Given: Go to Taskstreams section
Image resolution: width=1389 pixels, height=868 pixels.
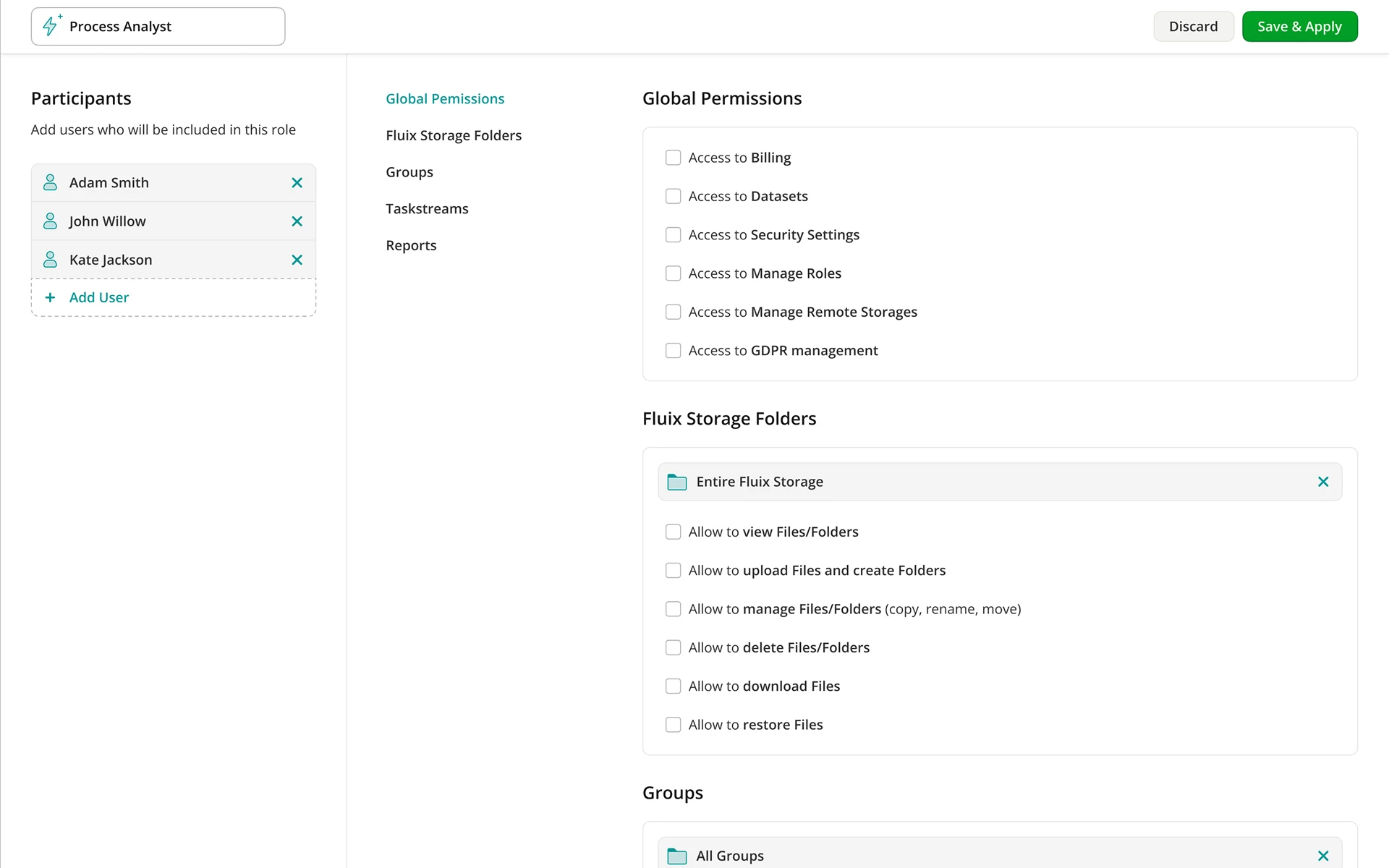Looking at the screenshot, I should point(427,208).
